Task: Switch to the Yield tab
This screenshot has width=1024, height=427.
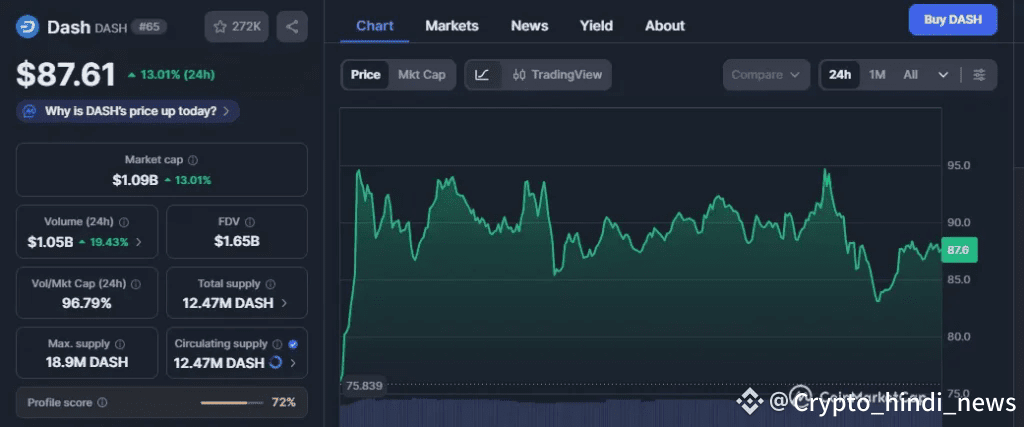Action: pyautogui.click(x=596, y=26)
